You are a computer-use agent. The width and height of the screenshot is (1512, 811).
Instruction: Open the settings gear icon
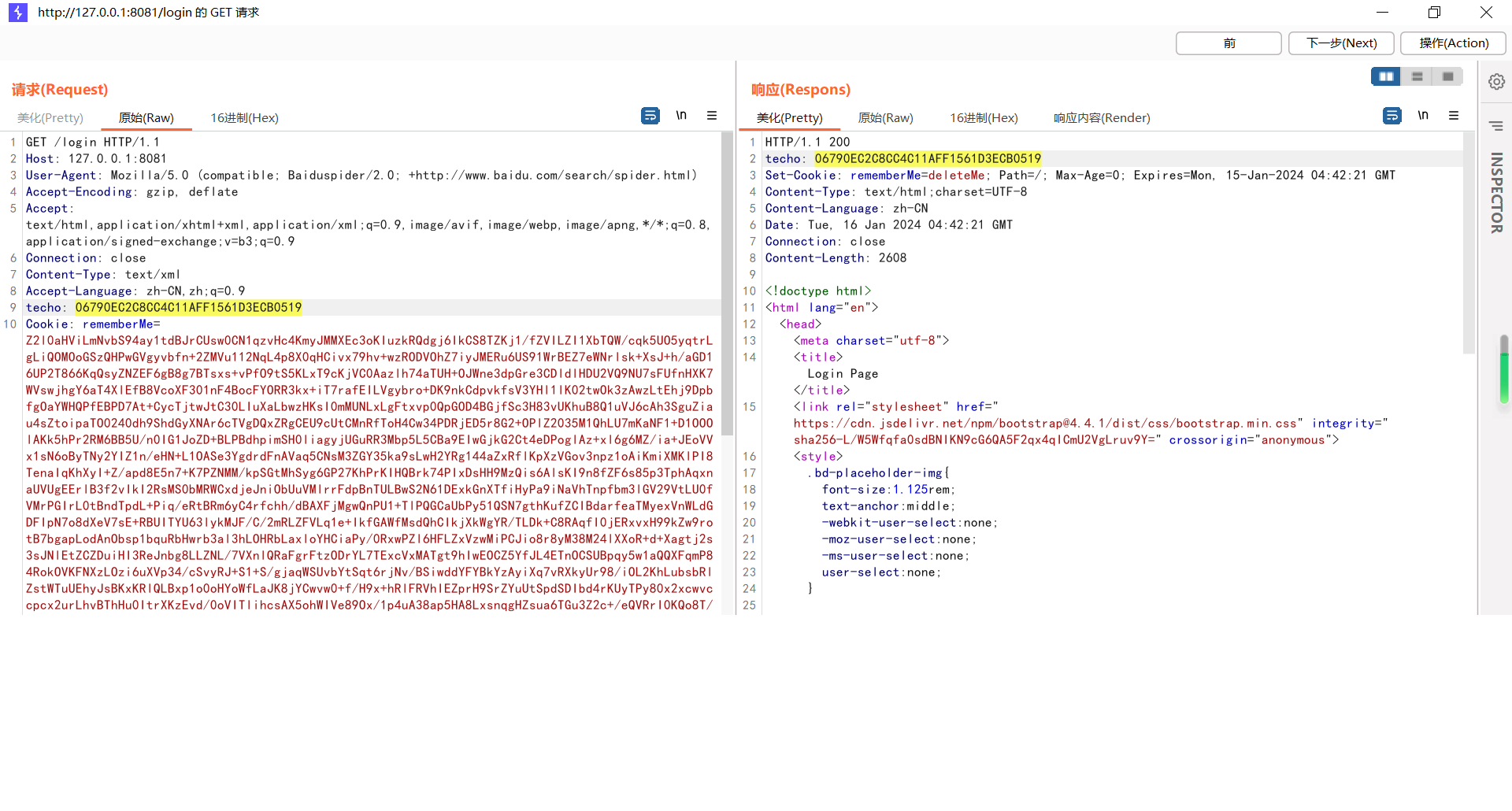click(x=1496, y=82)
